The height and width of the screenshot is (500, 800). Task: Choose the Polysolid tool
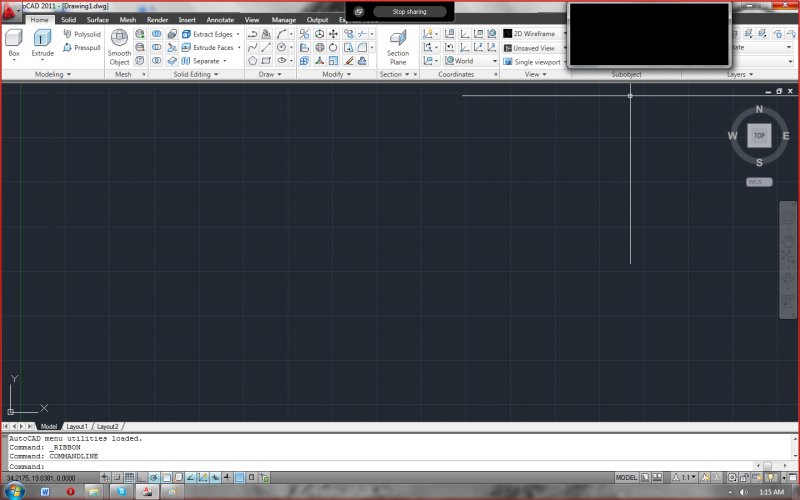[x=81, y=34]
